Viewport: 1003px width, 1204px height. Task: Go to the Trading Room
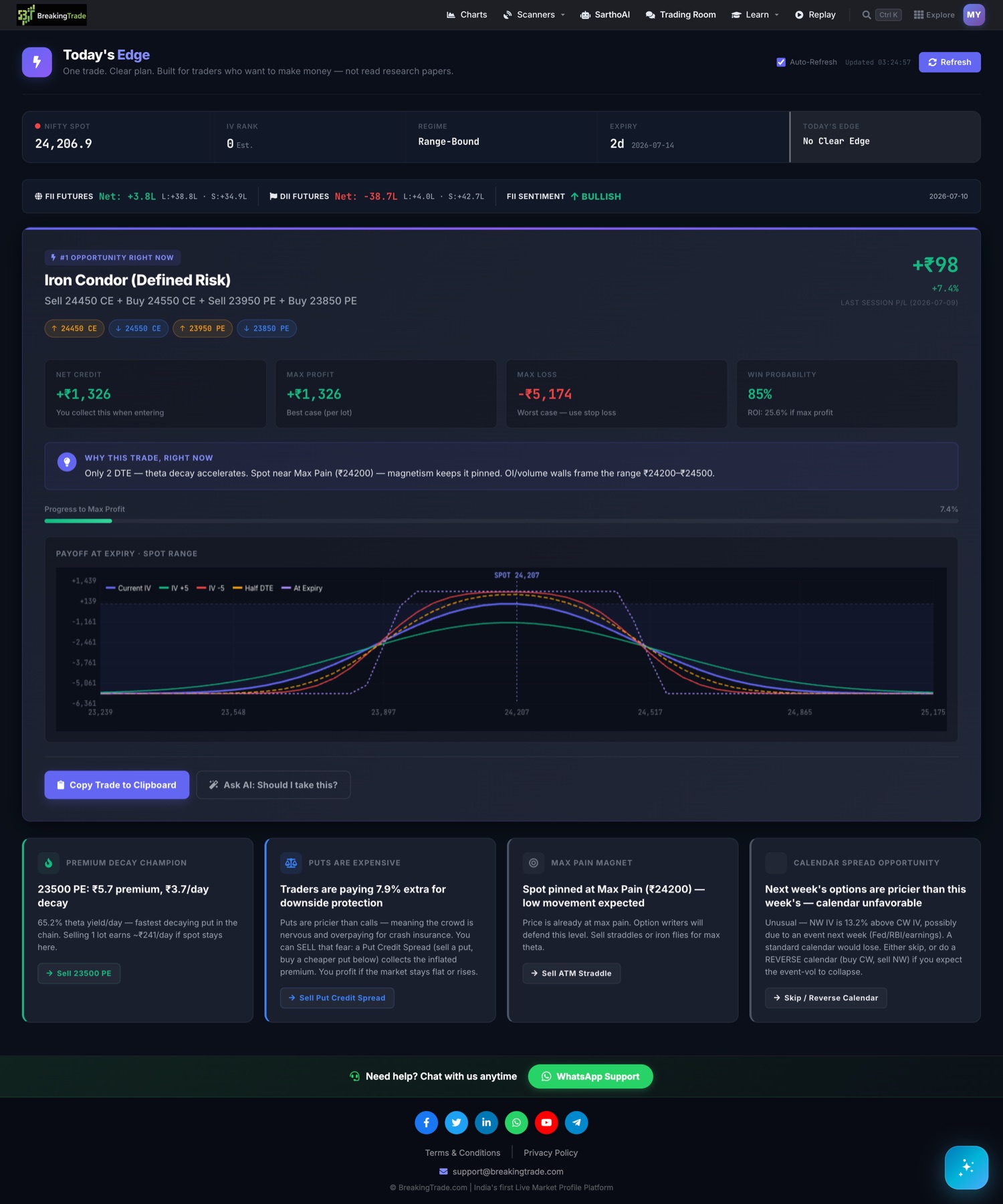681,15
